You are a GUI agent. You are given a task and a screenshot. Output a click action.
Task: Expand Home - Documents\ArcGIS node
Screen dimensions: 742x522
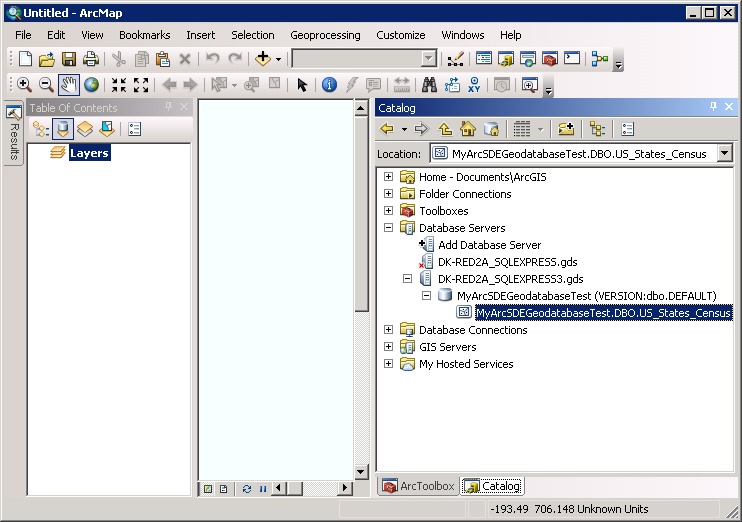[x=389, y=177]
